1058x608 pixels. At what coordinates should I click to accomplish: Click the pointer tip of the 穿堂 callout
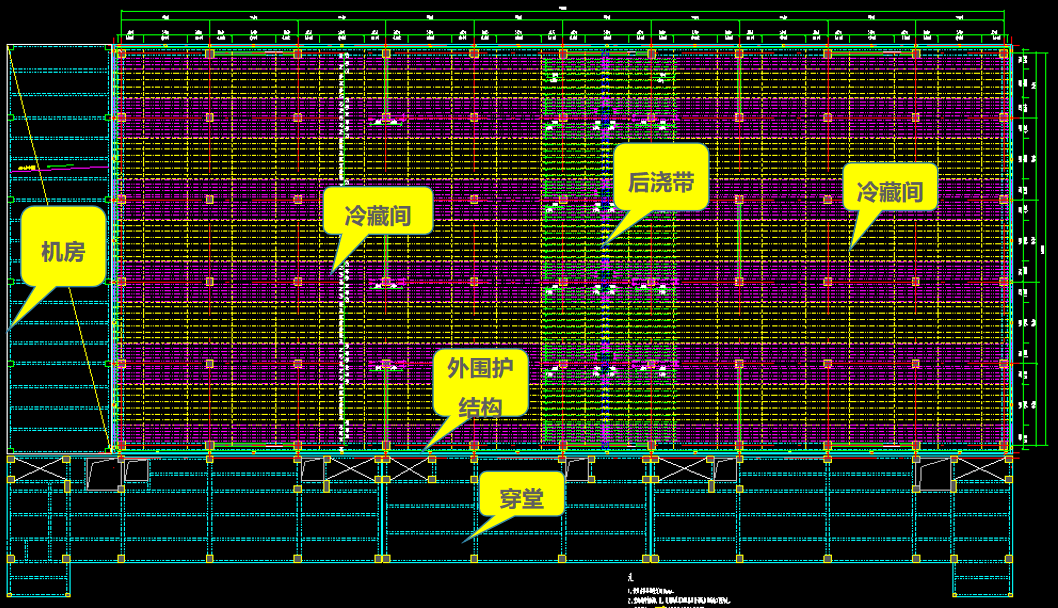point(463,541)
